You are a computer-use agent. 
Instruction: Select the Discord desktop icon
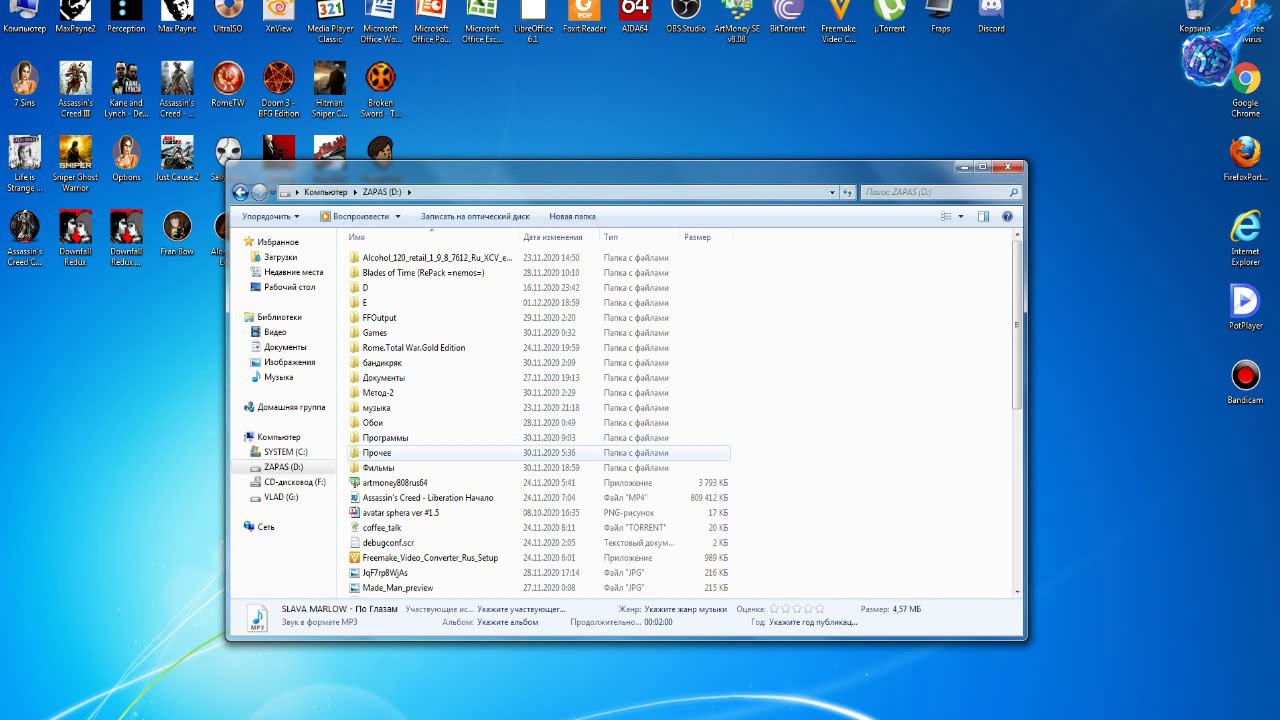coord(991,11)
